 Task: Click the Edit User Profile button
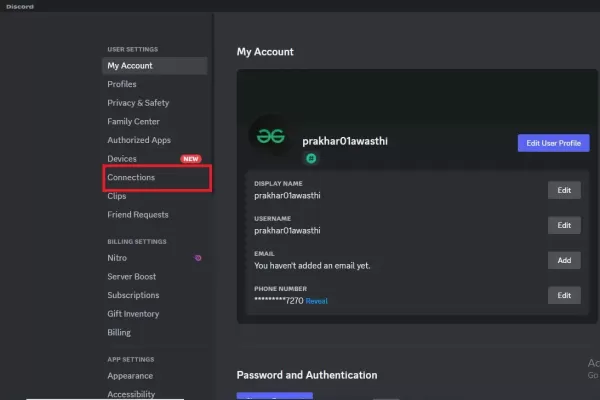pyautogui.click(x=553, y=143)
